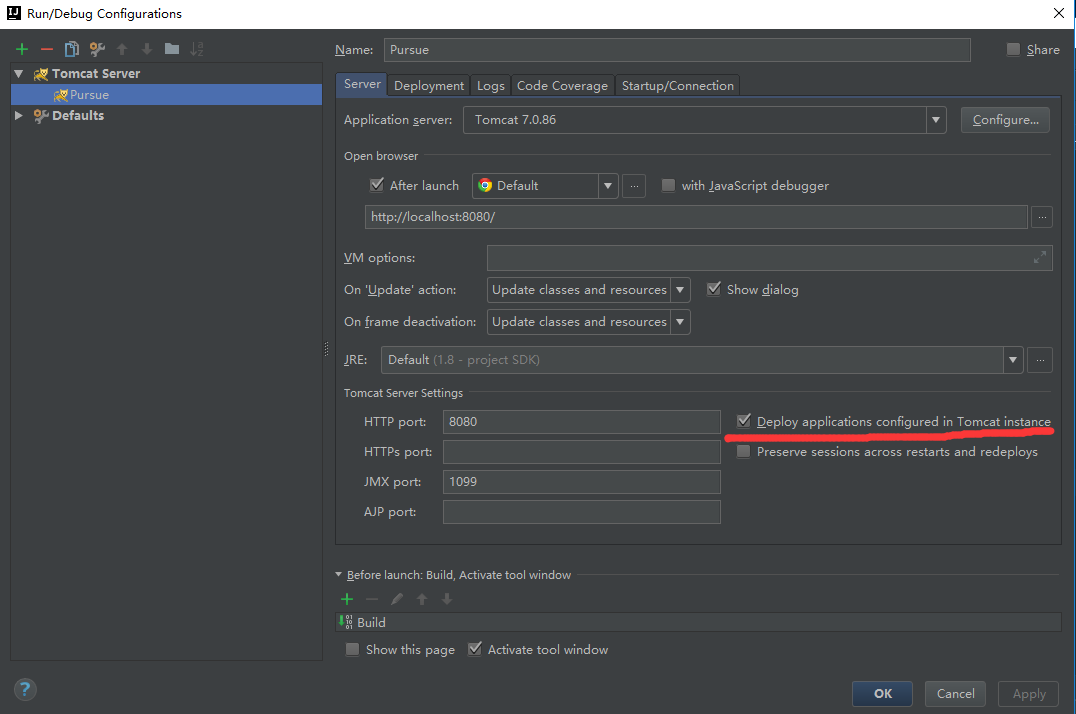Click the Build task icon

[346, 622]
